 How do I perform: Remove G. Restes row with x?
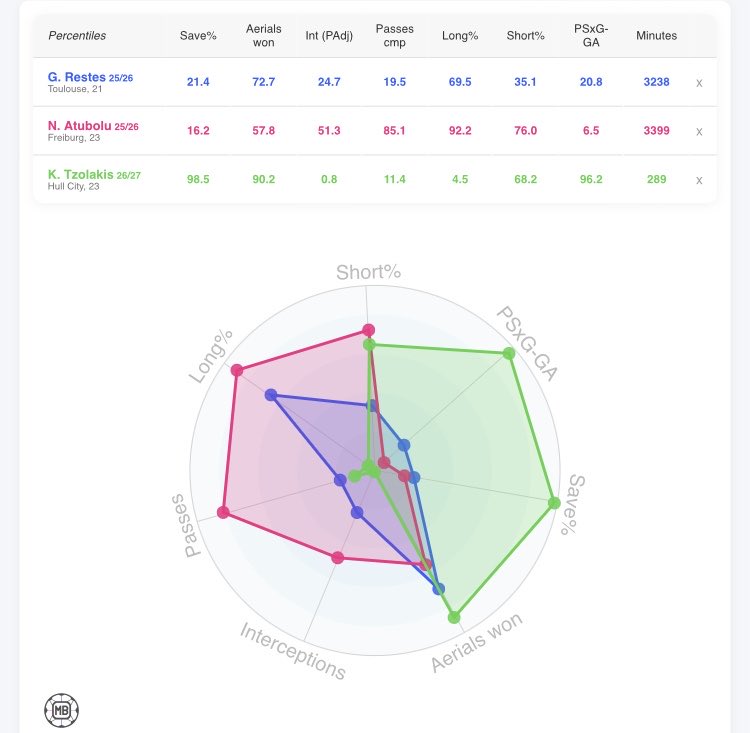pos(699,83)
